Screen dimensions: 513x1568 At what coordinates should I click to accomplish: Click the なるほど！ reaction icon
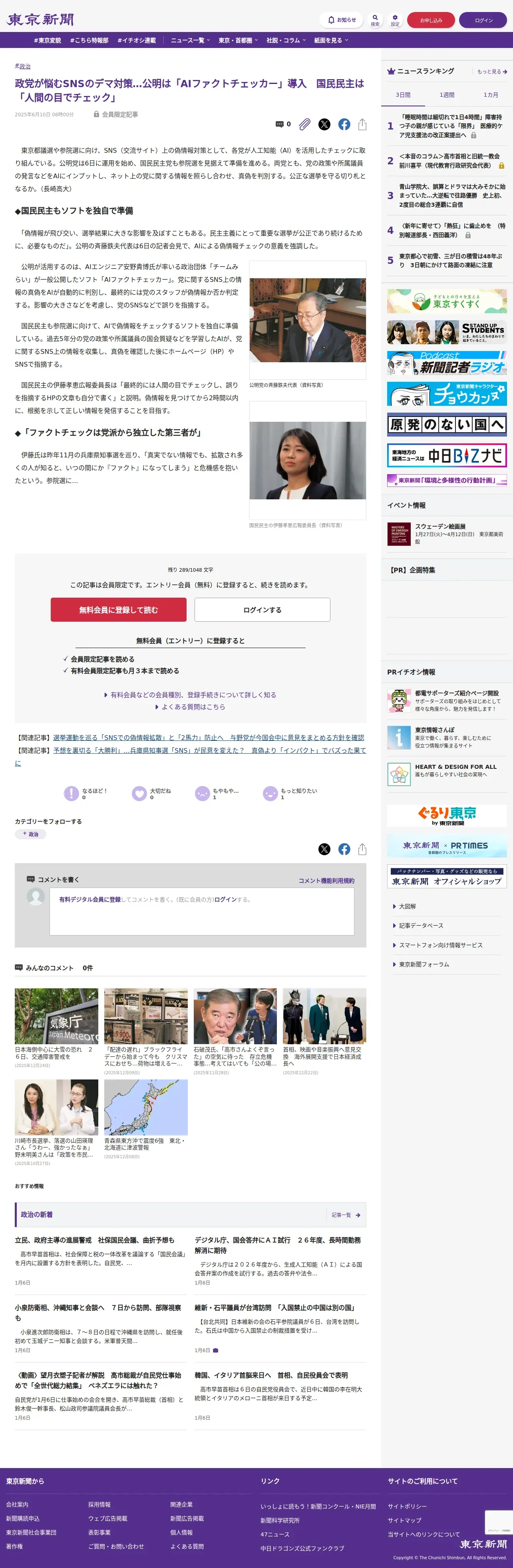71,793
